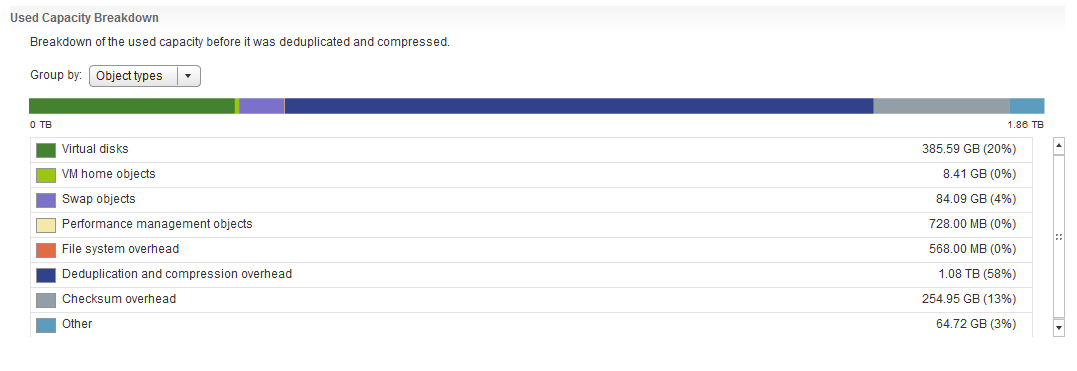Click the File system overhead orange swatch
The width and height of the screenshot is (1077, 371).
pyautogui.click(x=46, y=250)
